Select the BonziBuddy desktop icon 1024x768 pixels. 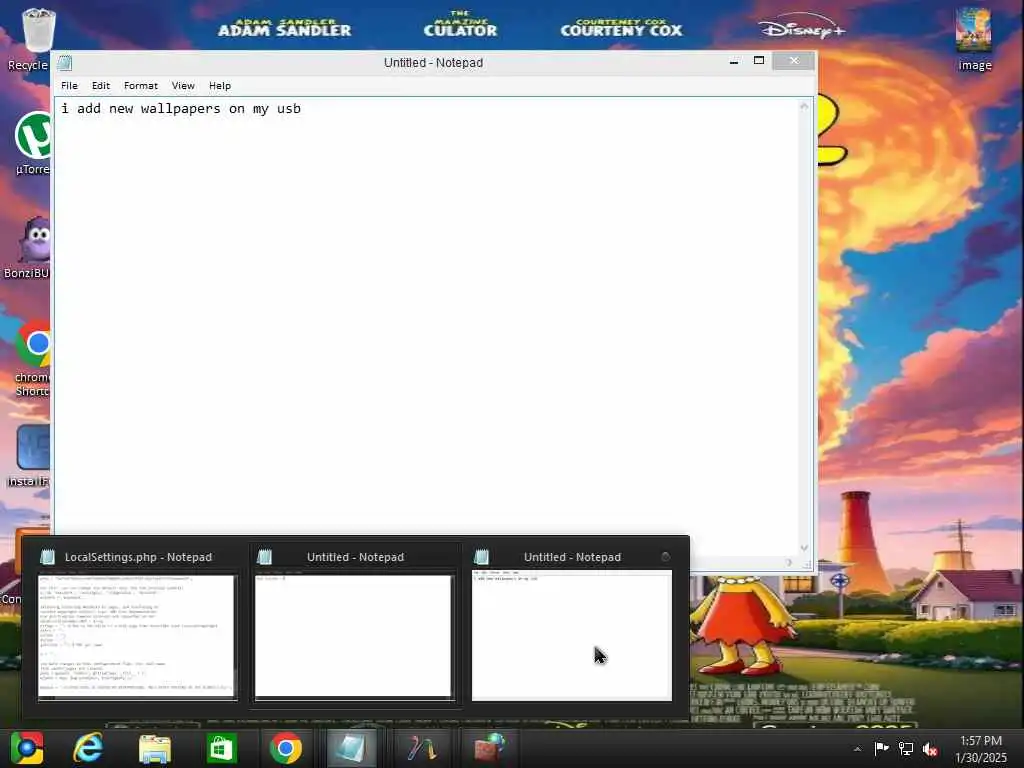point(29,248)
